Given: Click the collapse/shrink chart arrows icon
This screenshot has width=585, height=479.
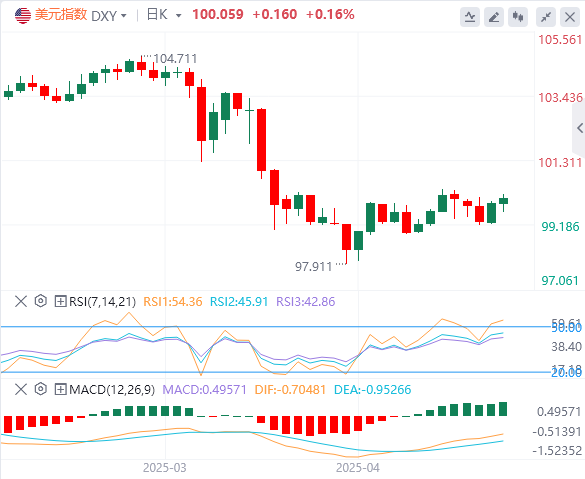Looking at the screenshot, I should pyautogui.click(x=546, y=17).
